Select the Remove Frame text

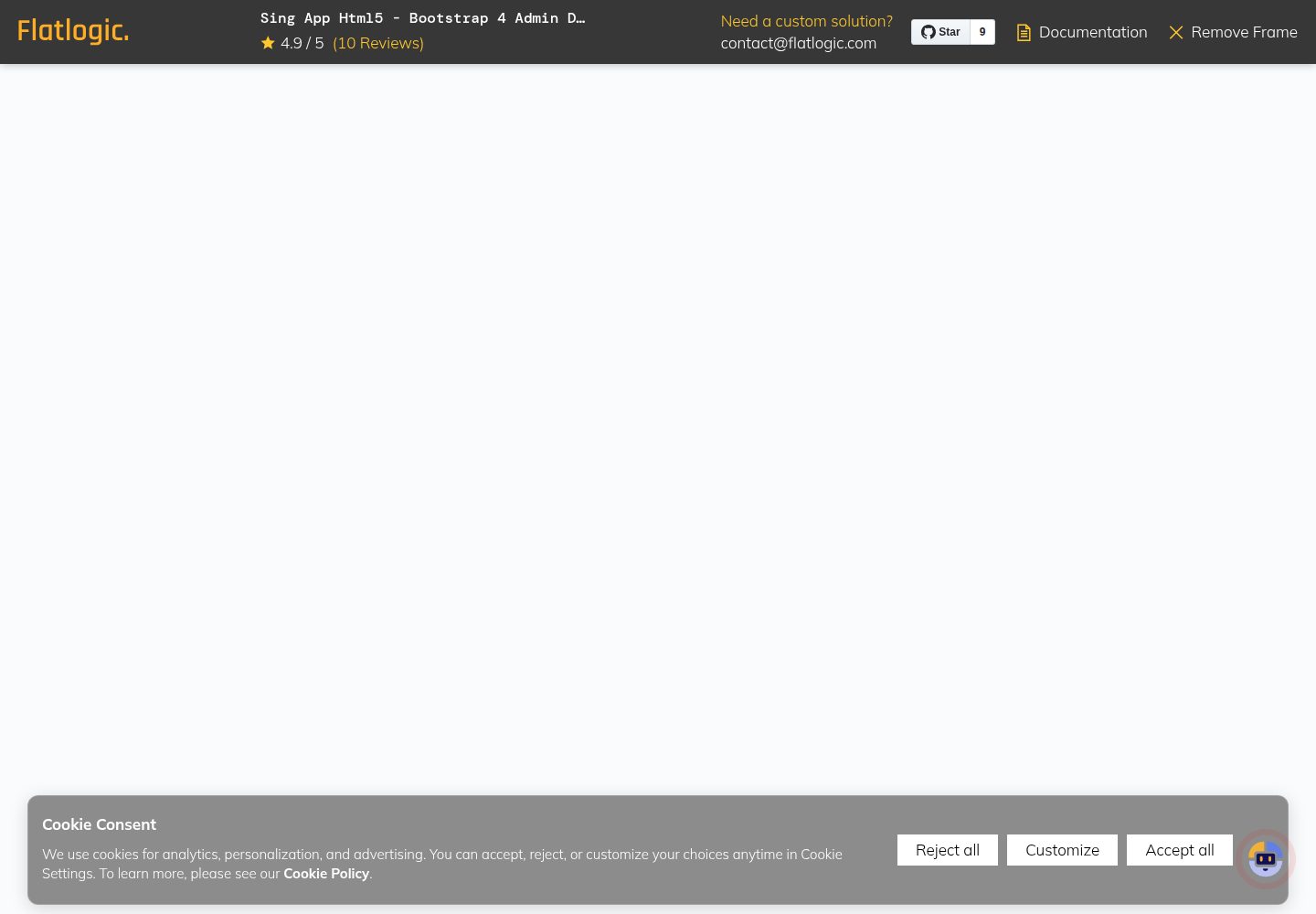coord(1244,32)
